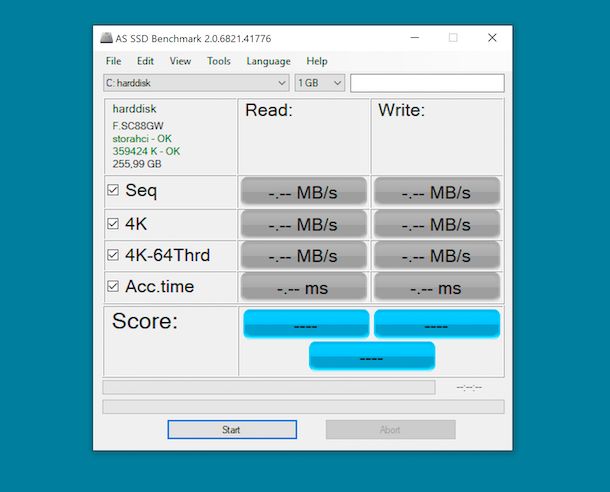Click the Seq write result box

(x=437, y=191)
